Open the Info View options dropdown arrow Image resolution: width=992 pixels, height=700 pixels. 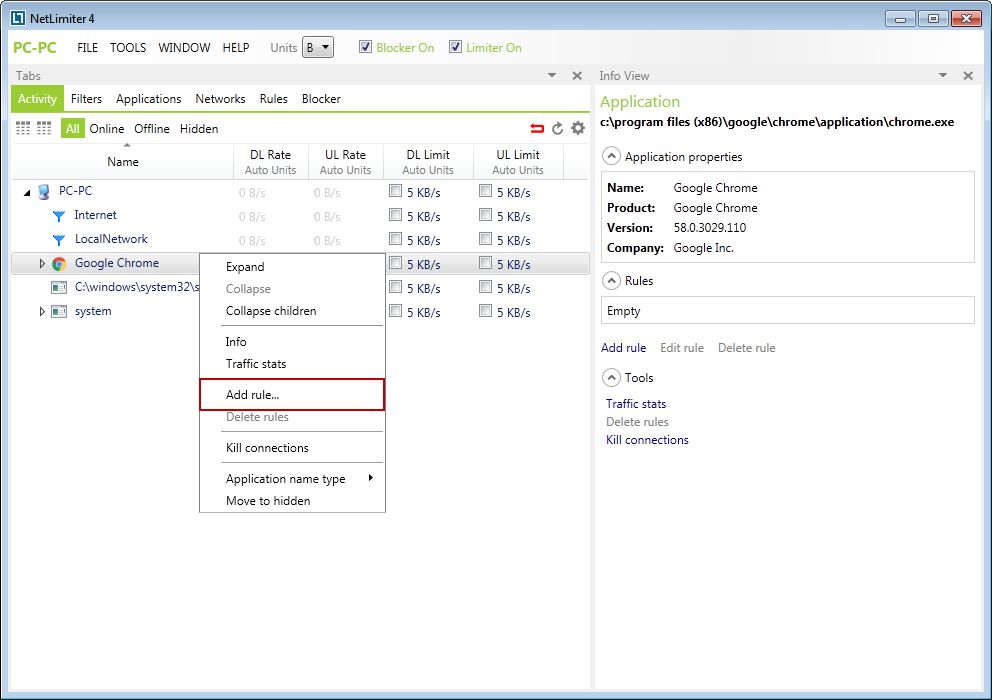click(943, 75)
